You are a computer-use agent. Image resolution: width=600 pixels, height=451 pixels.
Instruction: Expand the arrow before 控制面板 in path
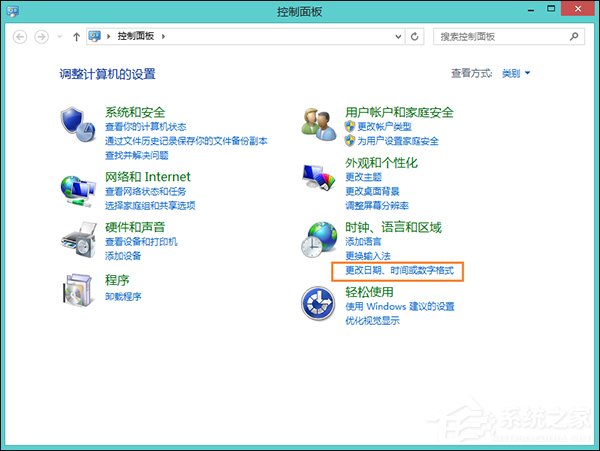tap(109, 36)
